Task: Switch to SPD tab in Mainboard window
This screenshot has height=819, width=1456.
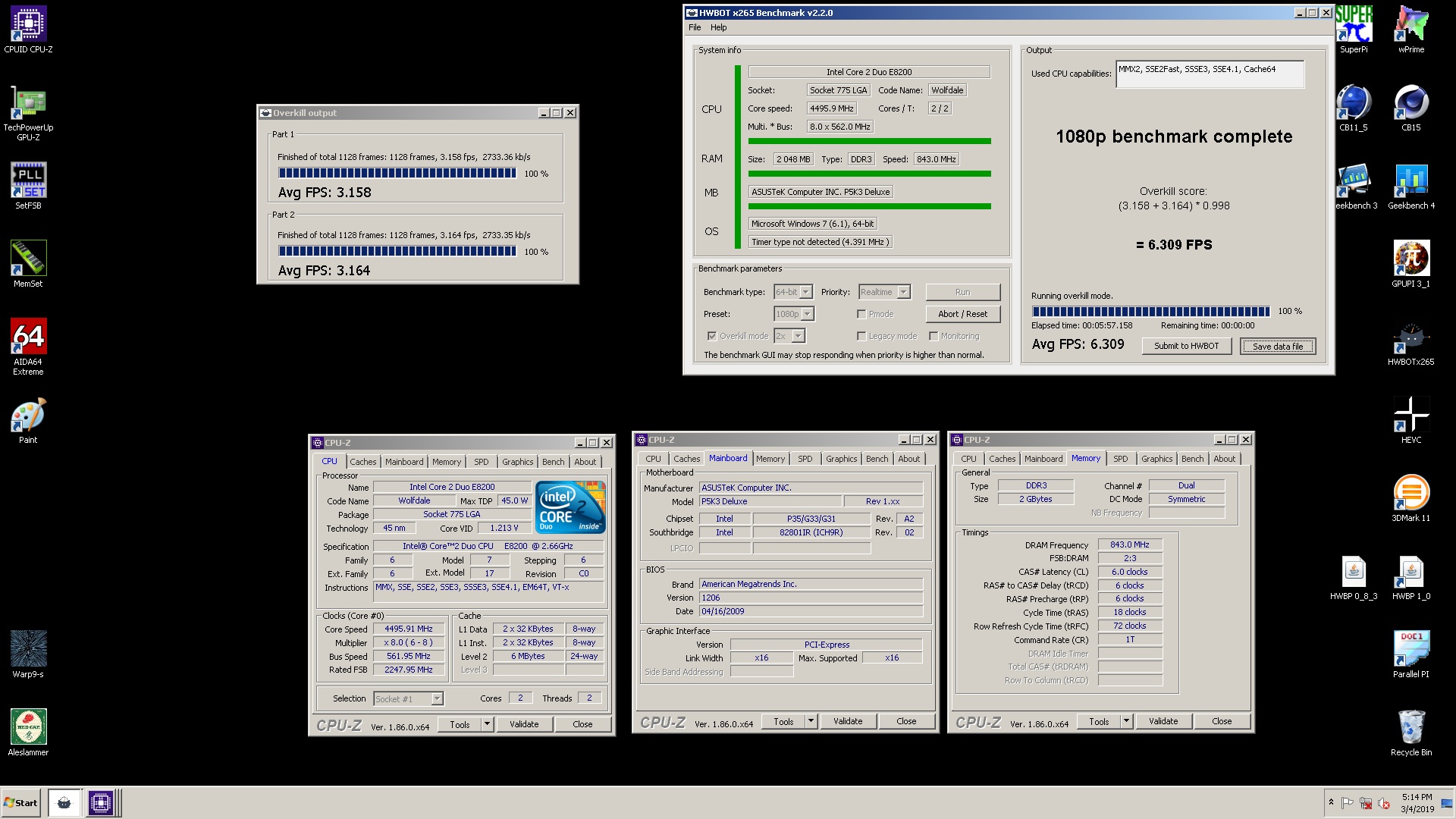Action: (805, 459)
